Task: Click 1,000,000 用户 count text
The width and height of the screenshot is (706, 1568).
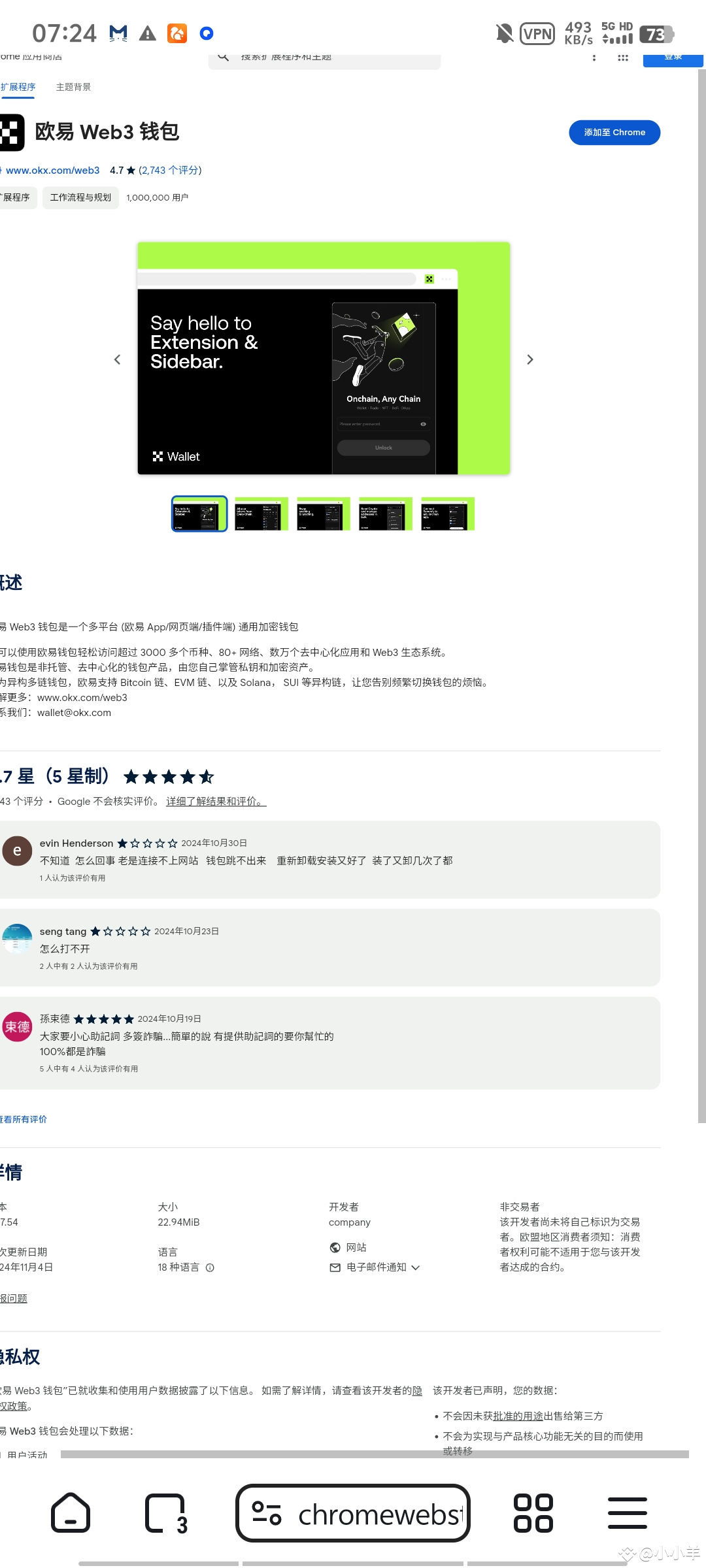Action: point(158,197)
